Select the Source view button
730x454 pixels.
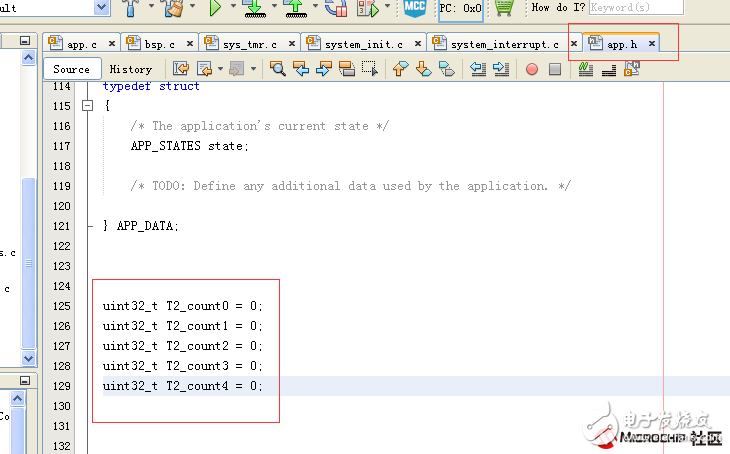pyautogui.click(x=71, y=69)
